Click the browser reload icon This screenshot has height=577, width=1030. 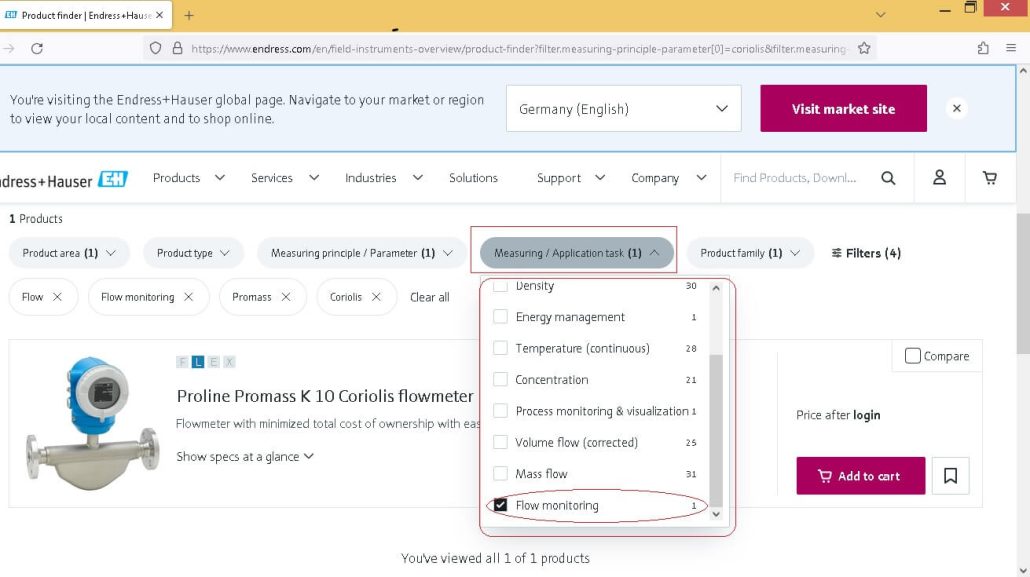[37, 48]
